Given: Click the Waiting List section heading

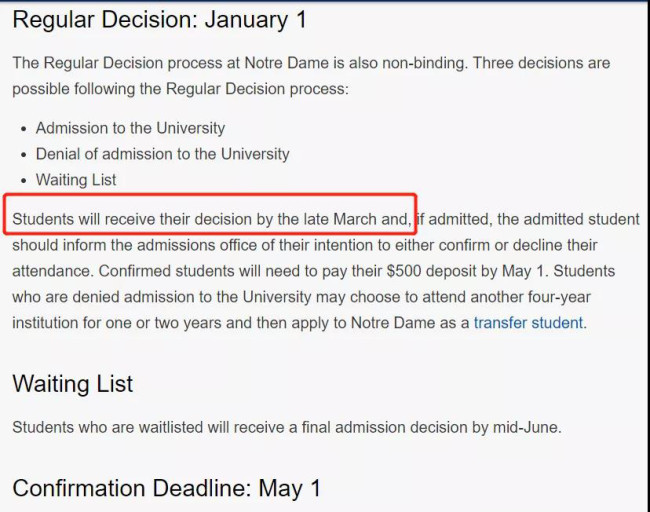Looking at the screenshot, I should 73,383.
